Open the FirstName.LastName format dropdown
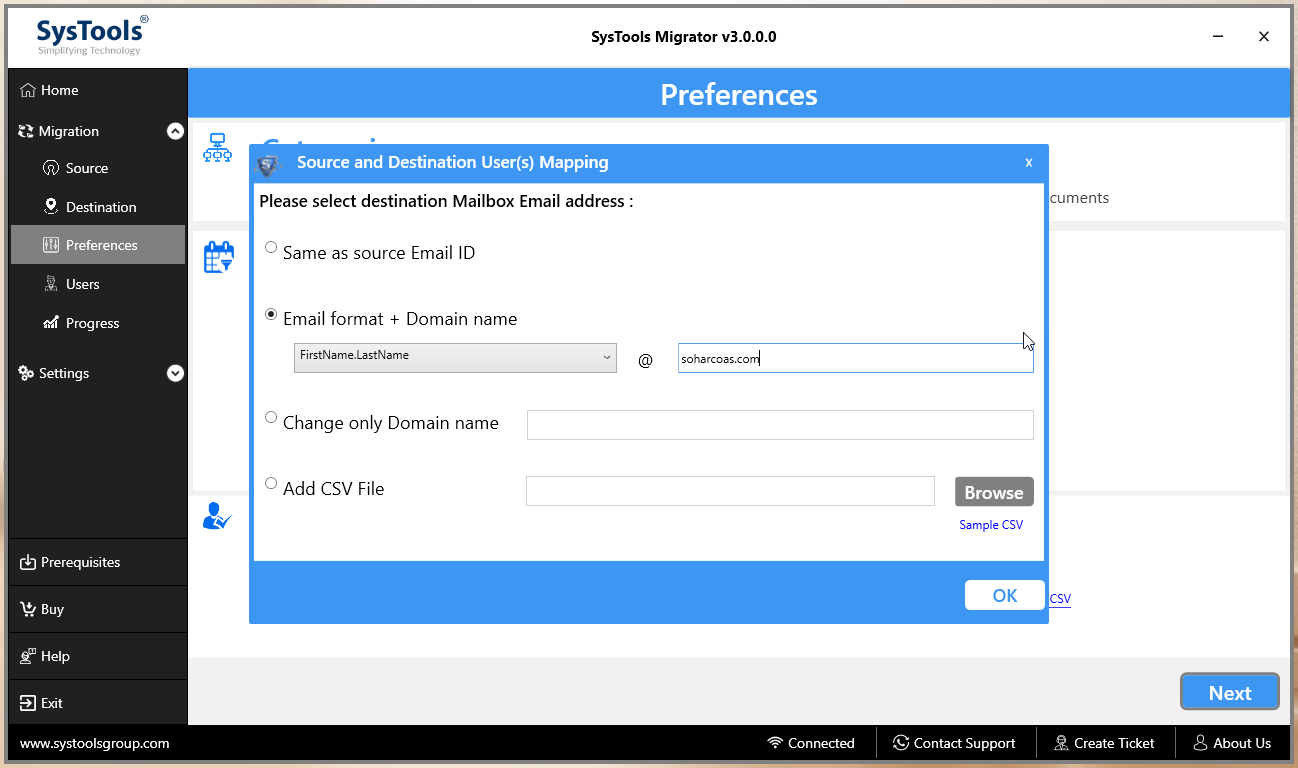This screenshot has height=768, width=1298. tap(455, 358)
